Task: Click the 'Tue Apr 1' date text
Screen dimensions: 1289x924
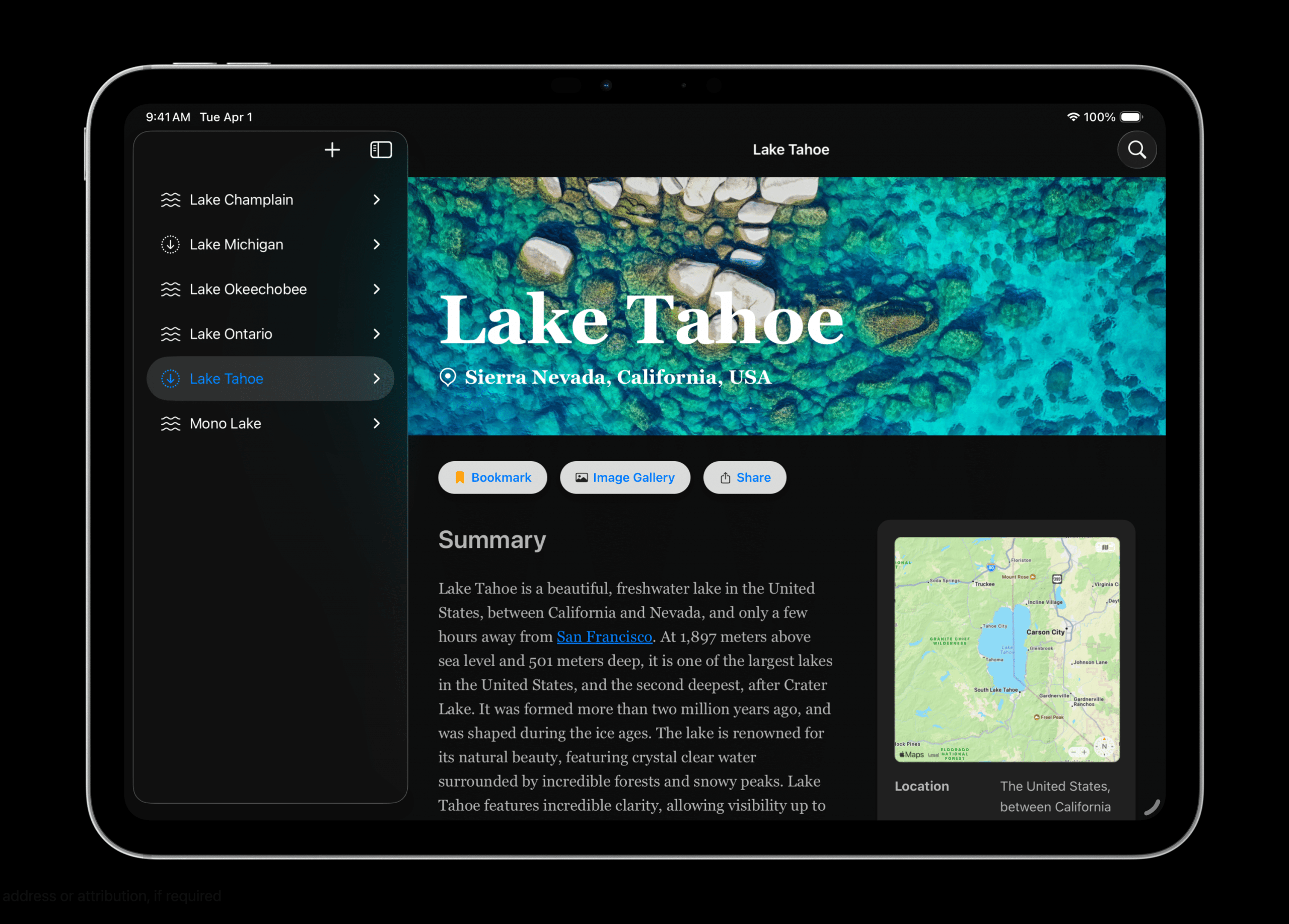Action: tap(226, 117)
